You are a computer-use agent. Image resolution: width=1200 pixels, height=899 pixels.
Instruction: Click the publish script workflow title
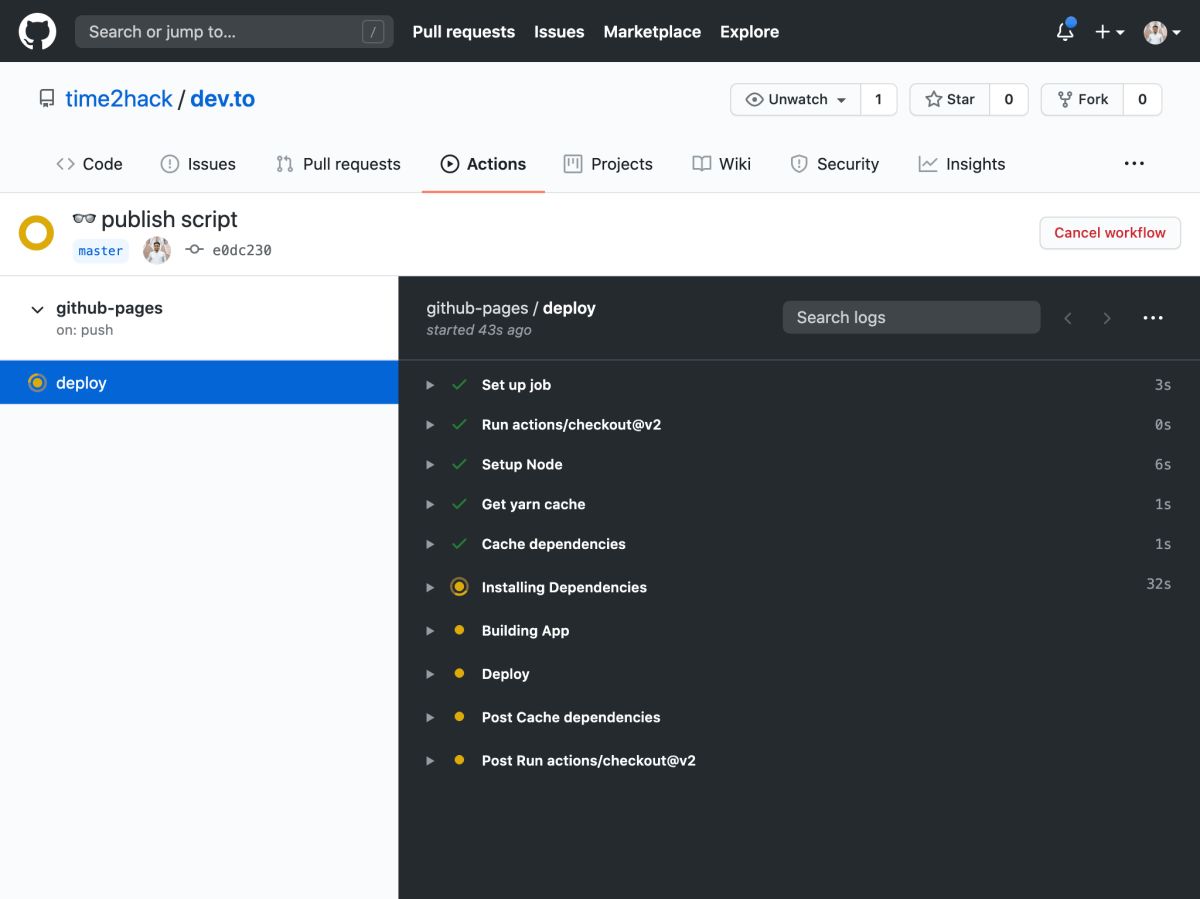pyautogui.click(x=169, y=219)
